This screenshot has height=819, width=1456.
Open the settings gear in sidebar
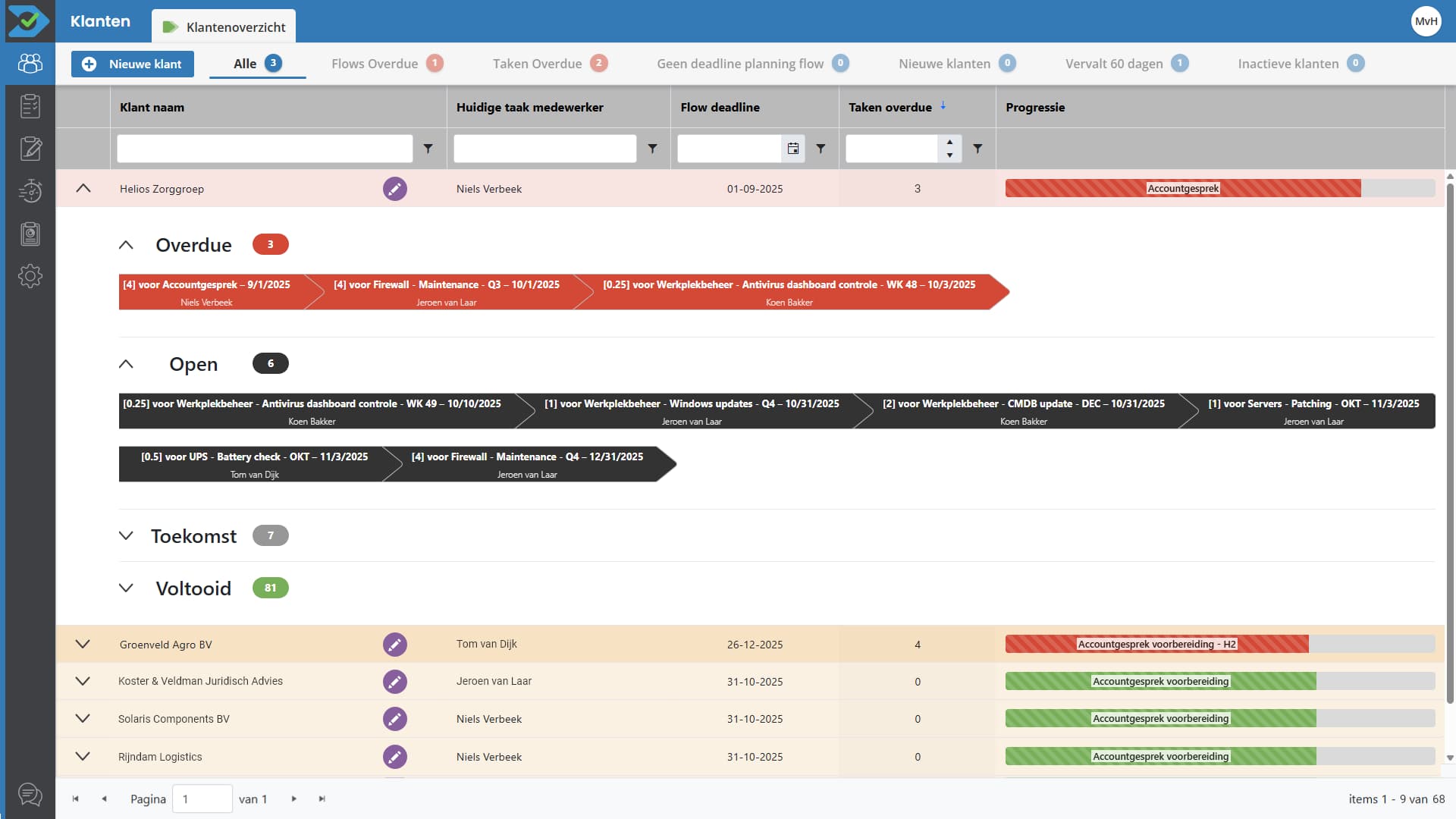(x=30, y=276)
